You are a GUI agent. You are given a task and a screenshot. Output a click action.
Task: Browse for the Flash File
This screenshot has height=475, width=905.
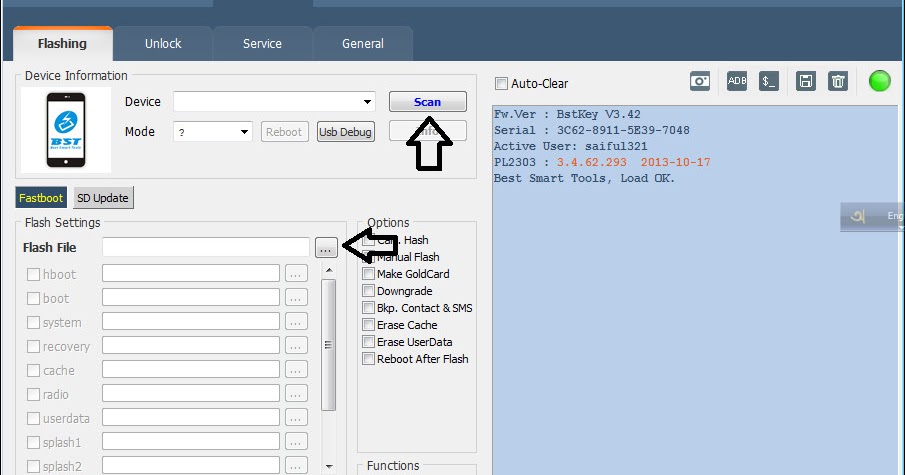point(326,248)
